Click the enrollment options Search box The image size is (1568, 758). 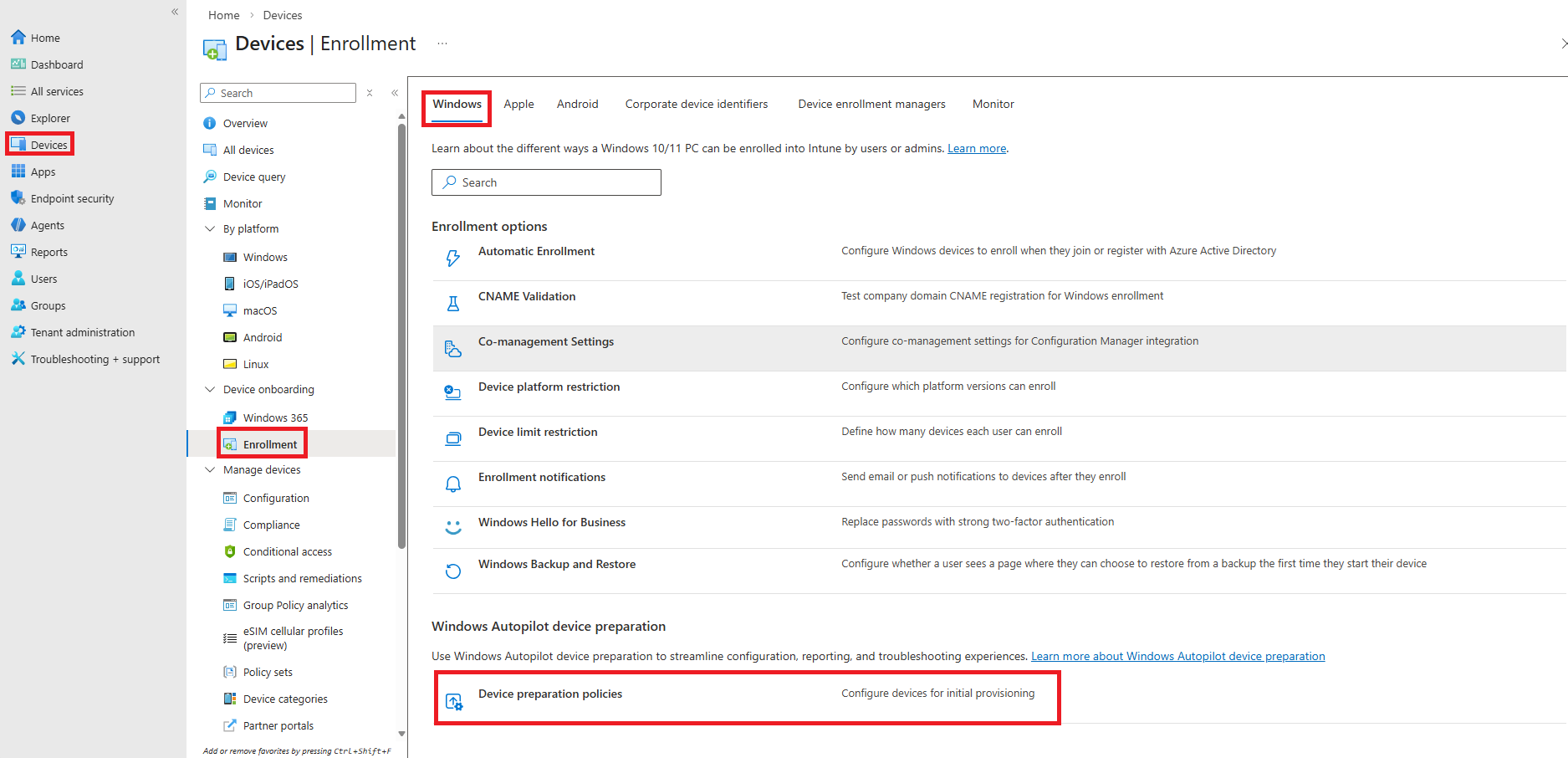(x=546, y=182)
